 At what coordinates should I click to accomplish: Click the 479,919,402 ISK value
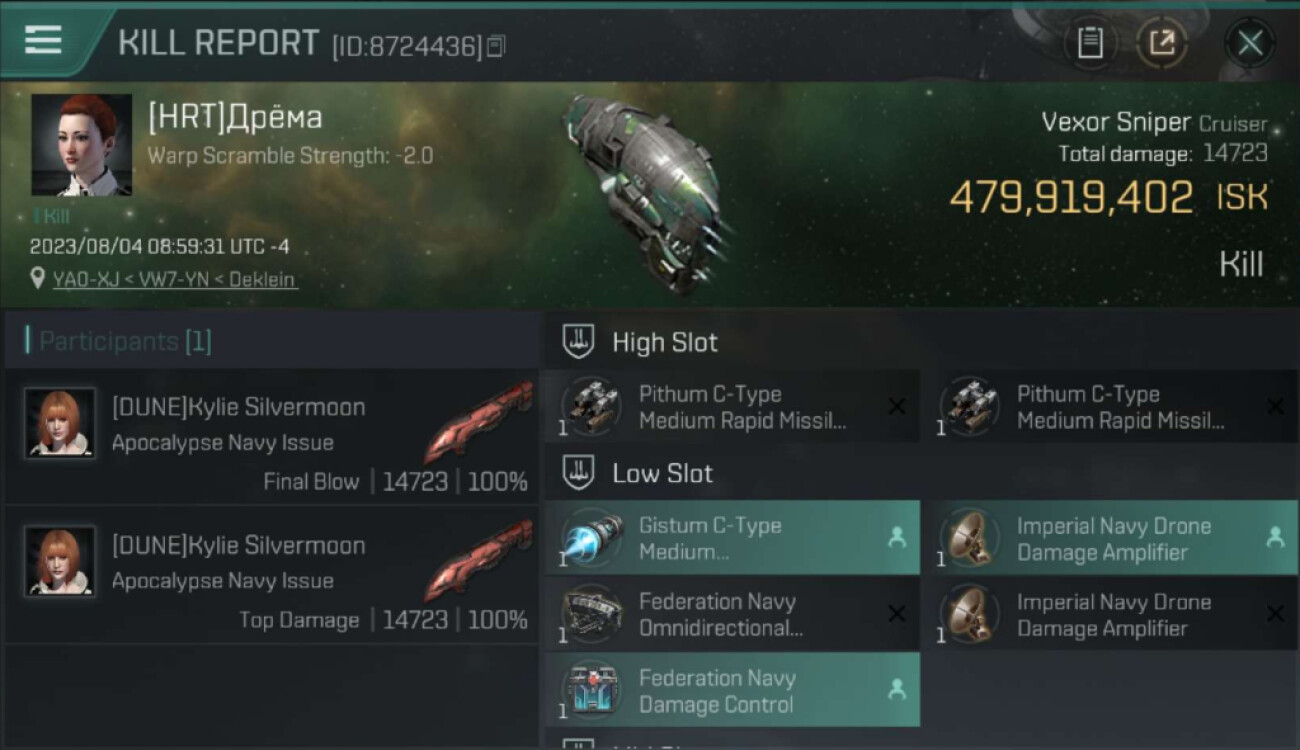(1071, 197)
